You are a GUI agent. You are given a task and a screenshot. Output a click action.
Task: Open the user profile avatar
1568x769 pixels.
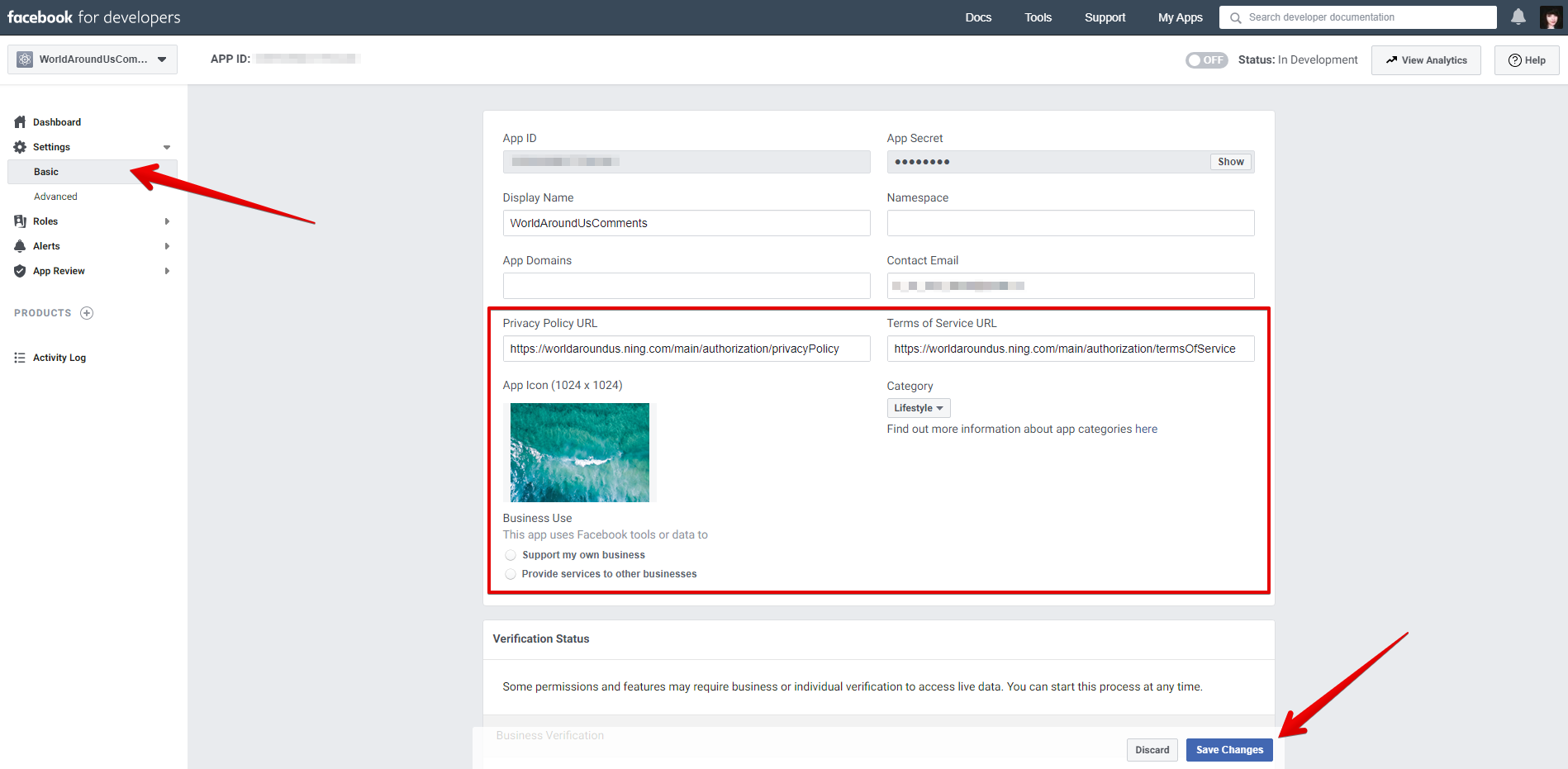point(1551,17)
